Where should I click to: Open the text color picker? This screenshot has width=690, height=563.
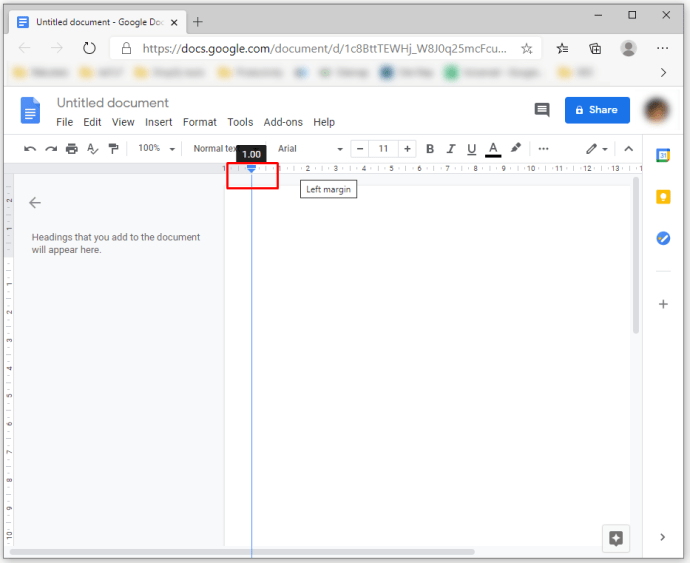point(493,149)
